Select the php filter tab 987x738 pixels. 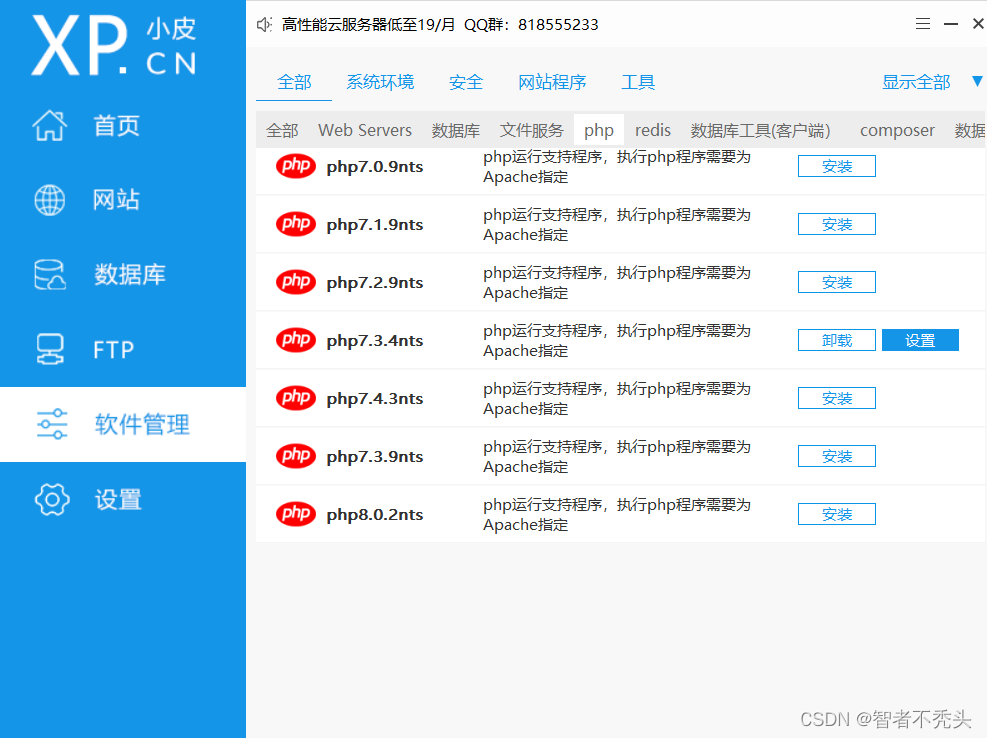click(599, 130)
